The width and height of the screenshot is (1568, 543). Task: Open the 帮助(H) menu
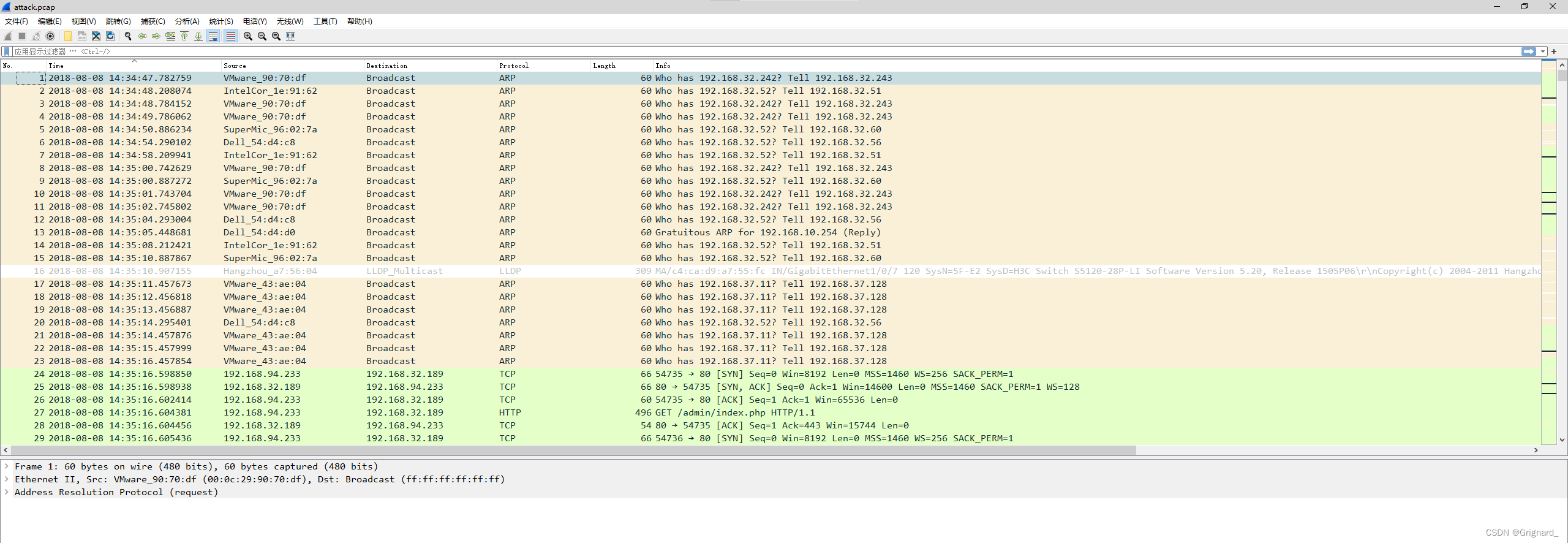(360, 21)
